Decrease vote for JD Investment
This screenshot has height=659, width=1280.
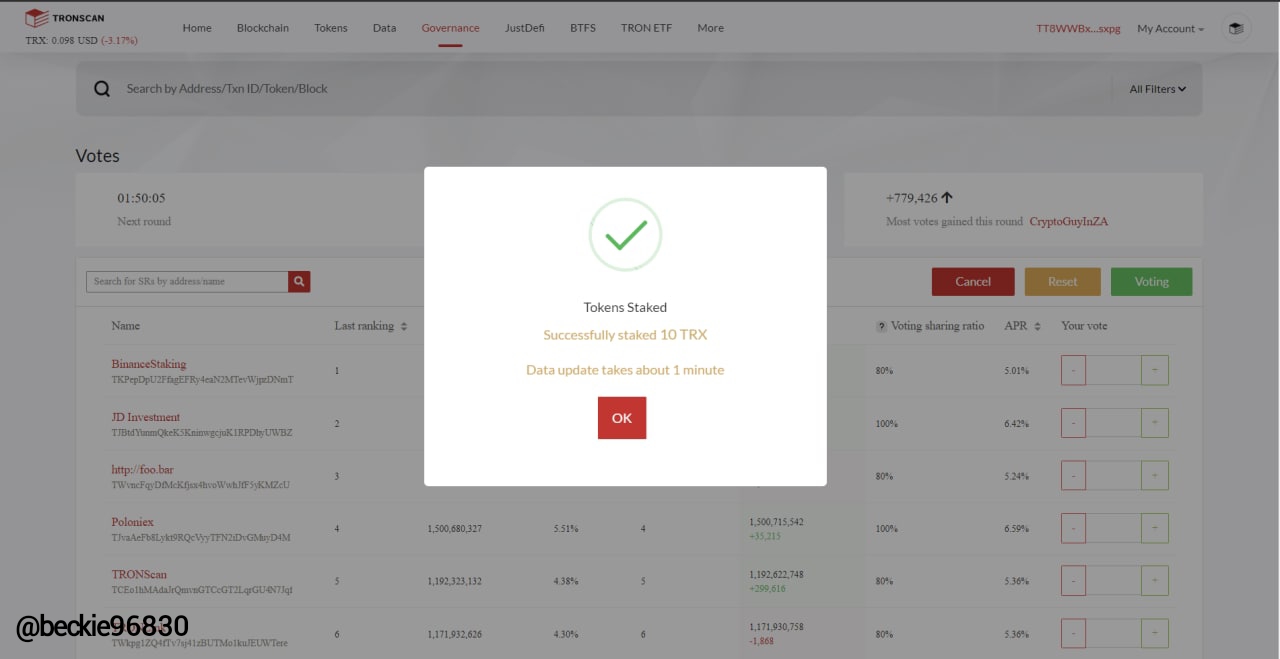(1073, 423)
